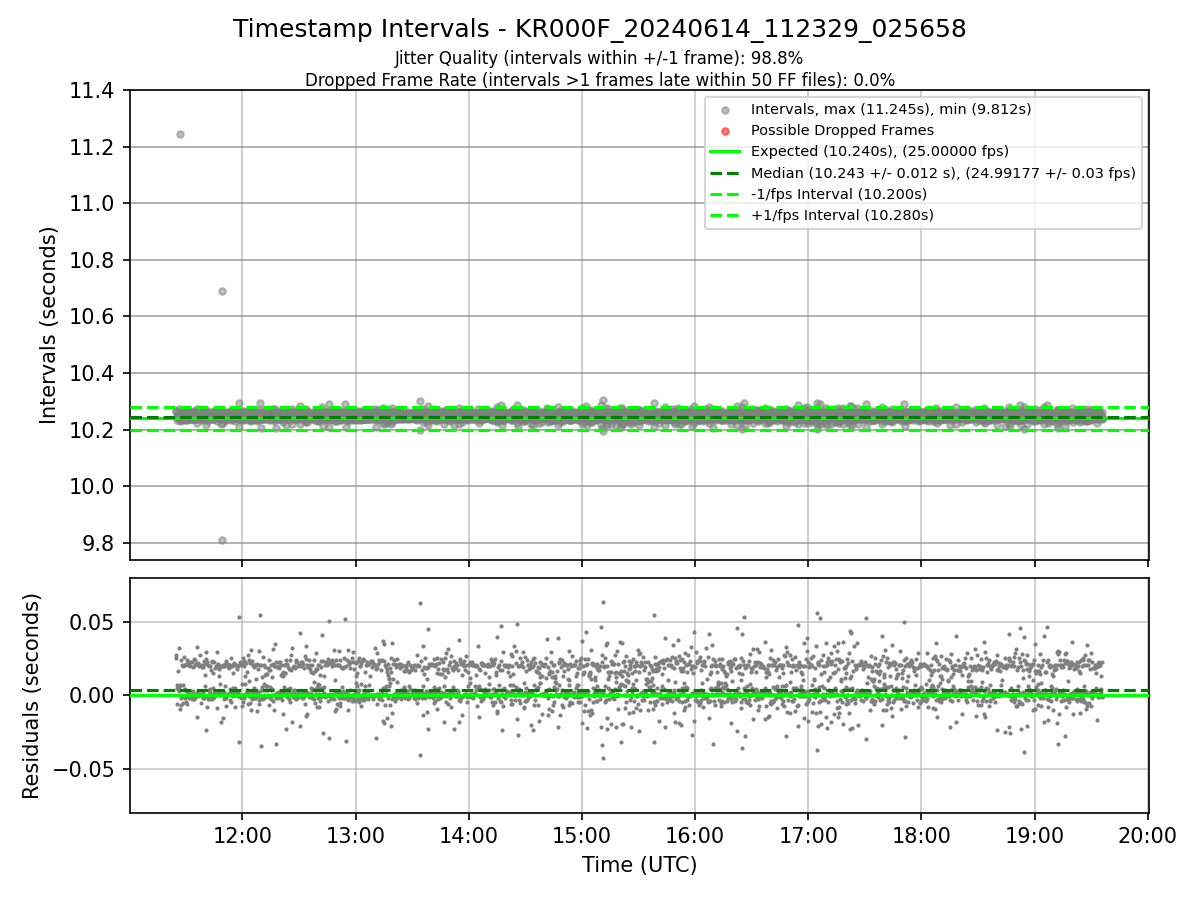Click legend entry starting 'Median (10.243 +/- 0.012 s)'

tap(943, 173)
